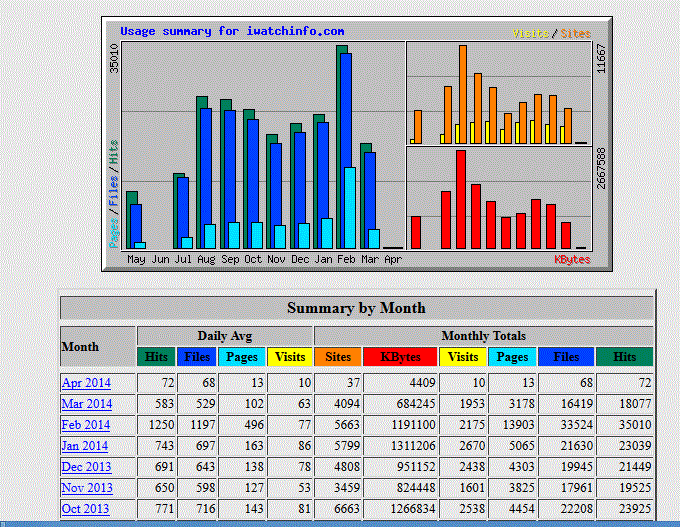The height and width of the screenshot is (527, 680).
Task: Select the 1311206 KBytes cell for Jan 2014
Action: point(400,446)
